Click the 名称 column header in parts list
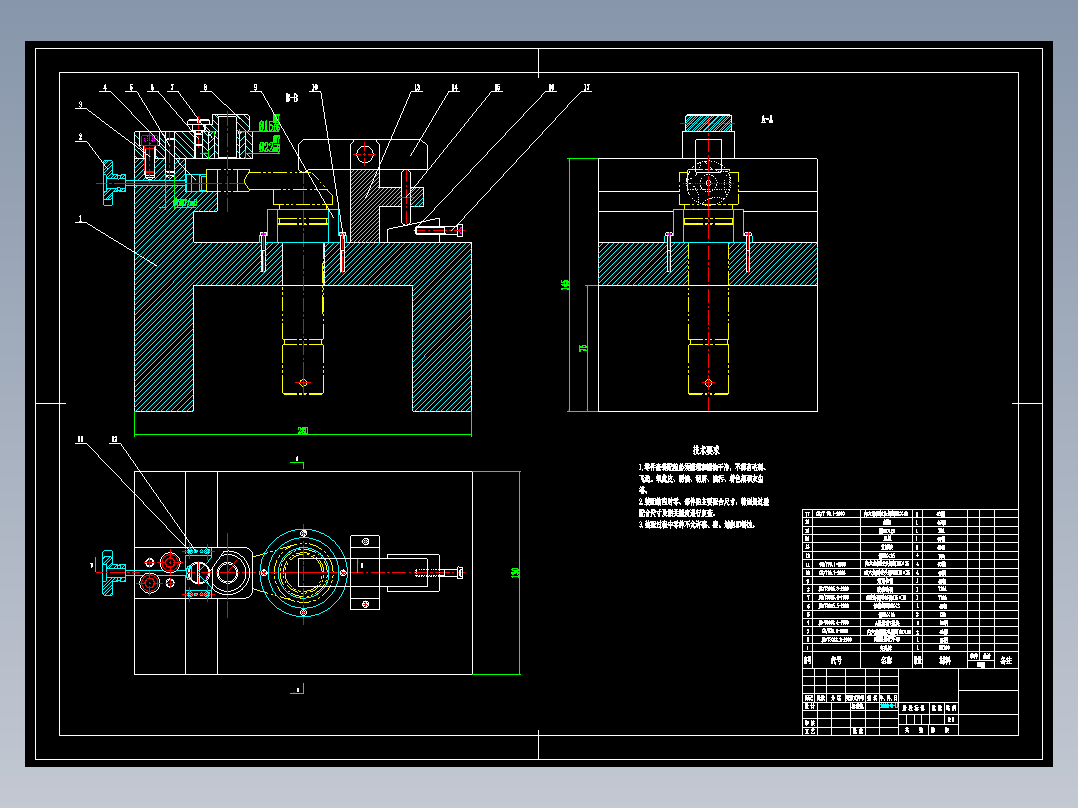1078x808 pixels. tap(886, 660)
